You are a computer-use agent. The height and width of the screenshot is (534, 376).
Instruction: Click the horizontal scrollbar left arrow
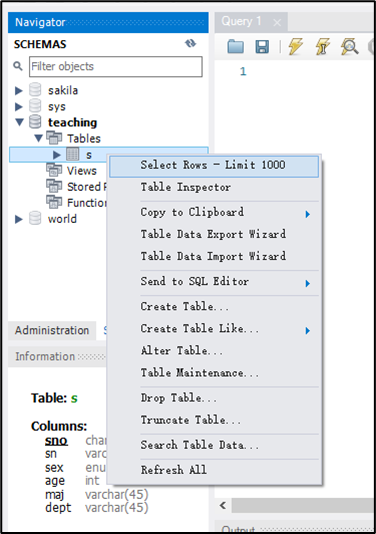tap(223, 505)
